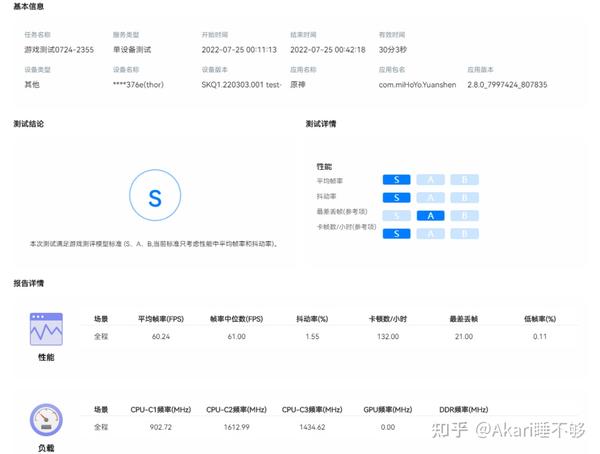The image size is (600, 454).
Task: Click the 帧率中位数(FPS) column header
Action: pos(236,319)
